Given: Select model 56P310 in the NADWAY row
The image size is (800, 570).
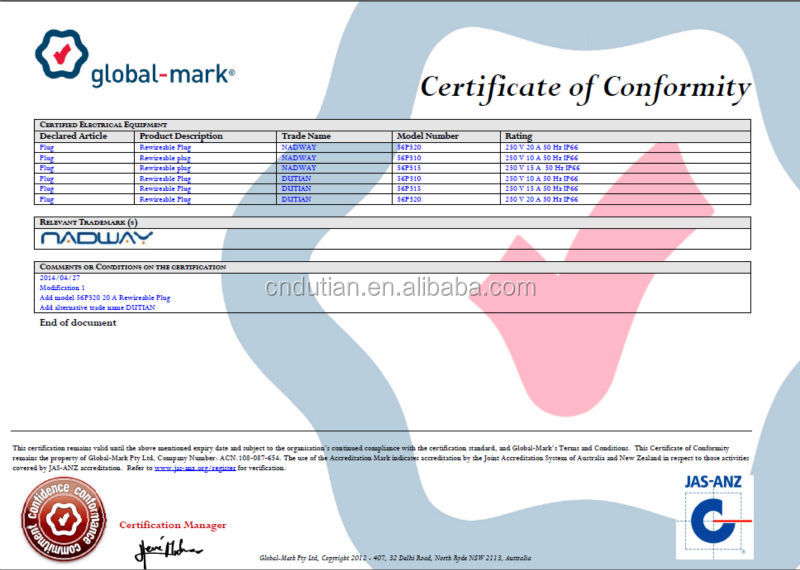Looking at the screenshot, I should click(409, 158).
